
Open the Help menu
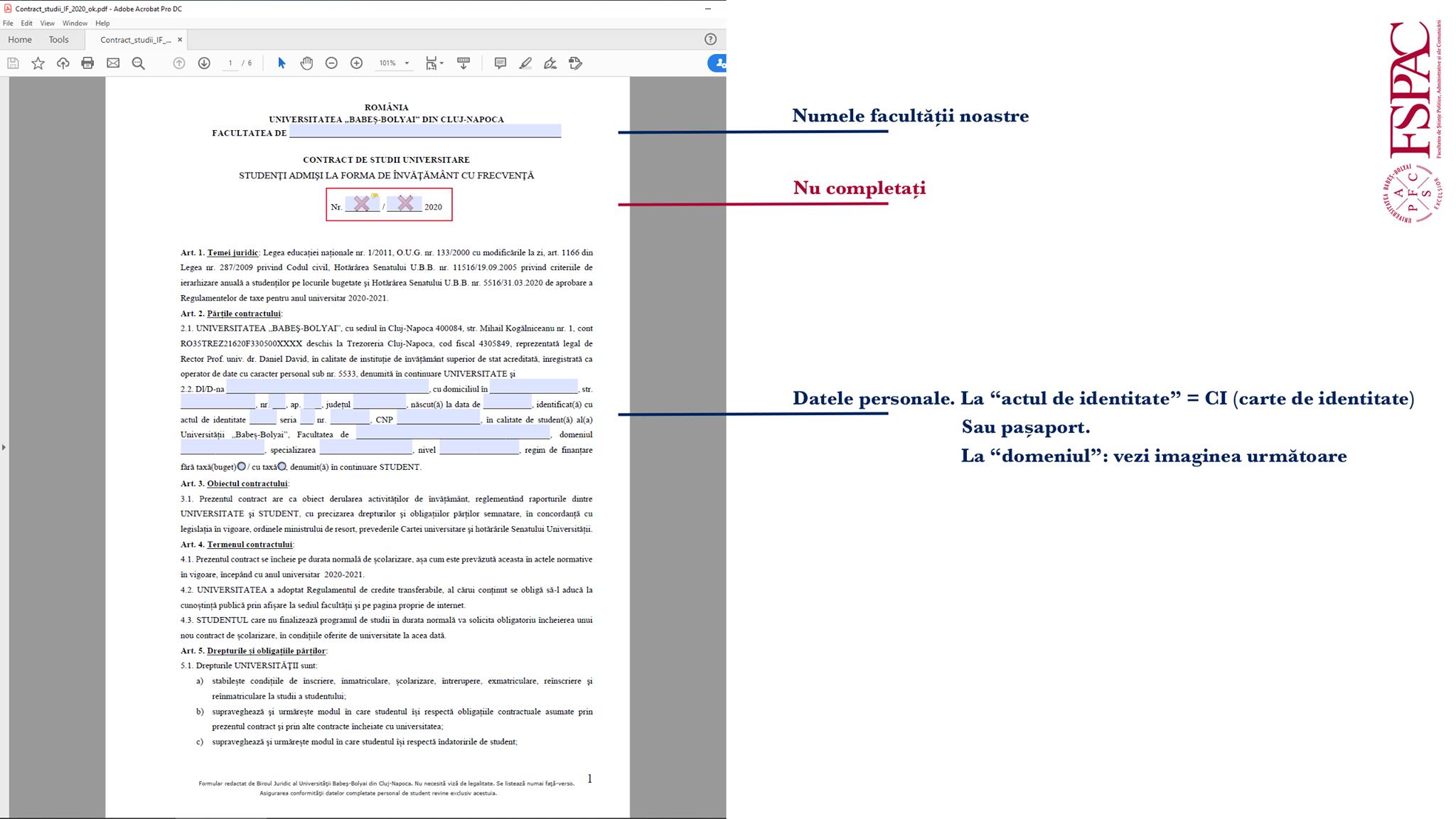pyautogui.click(x=102, y=23)
